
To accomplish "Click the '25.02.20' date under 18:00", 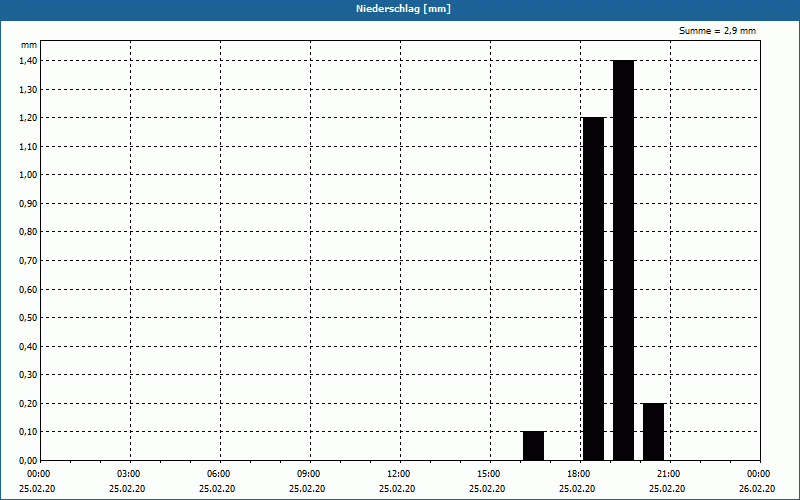I will (x=577, y=489).
